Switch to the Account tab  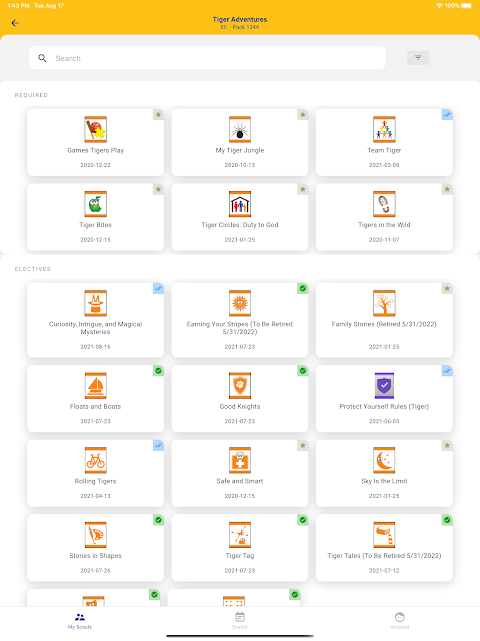(400, 620)
